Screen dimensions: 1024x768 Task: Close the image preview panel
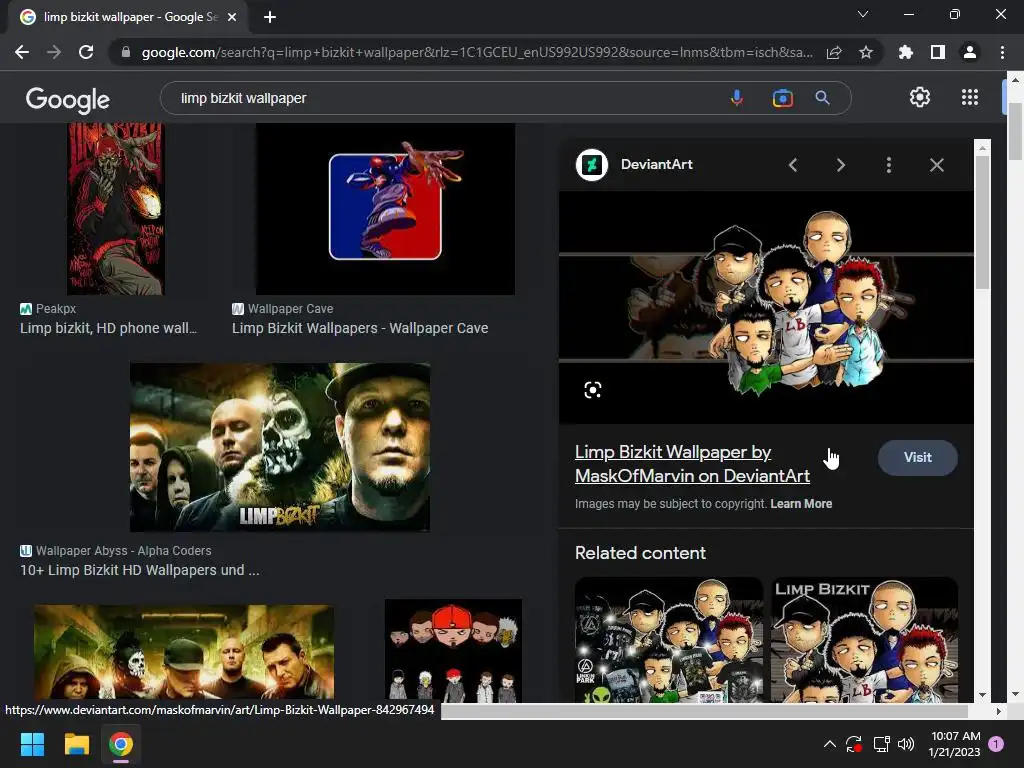point(936,165)
